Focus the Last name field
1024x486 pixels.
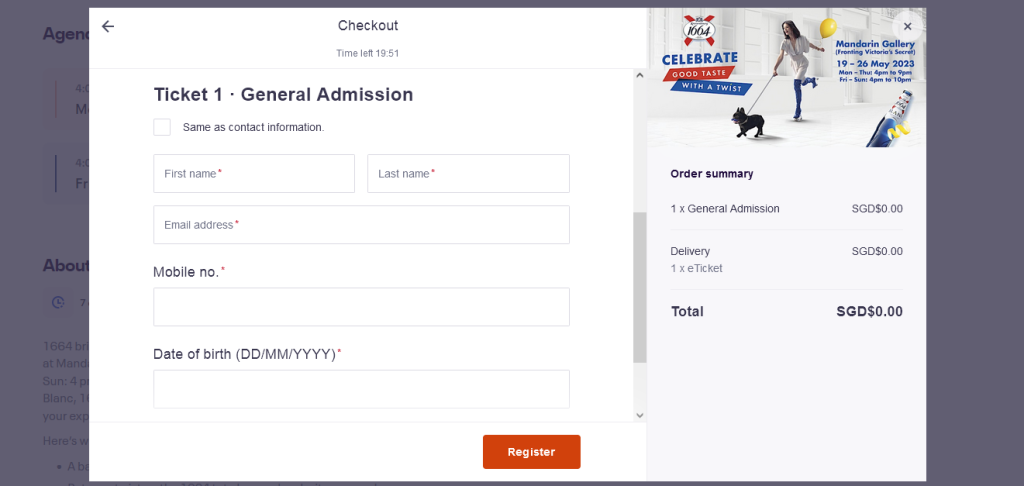[468, 174]
